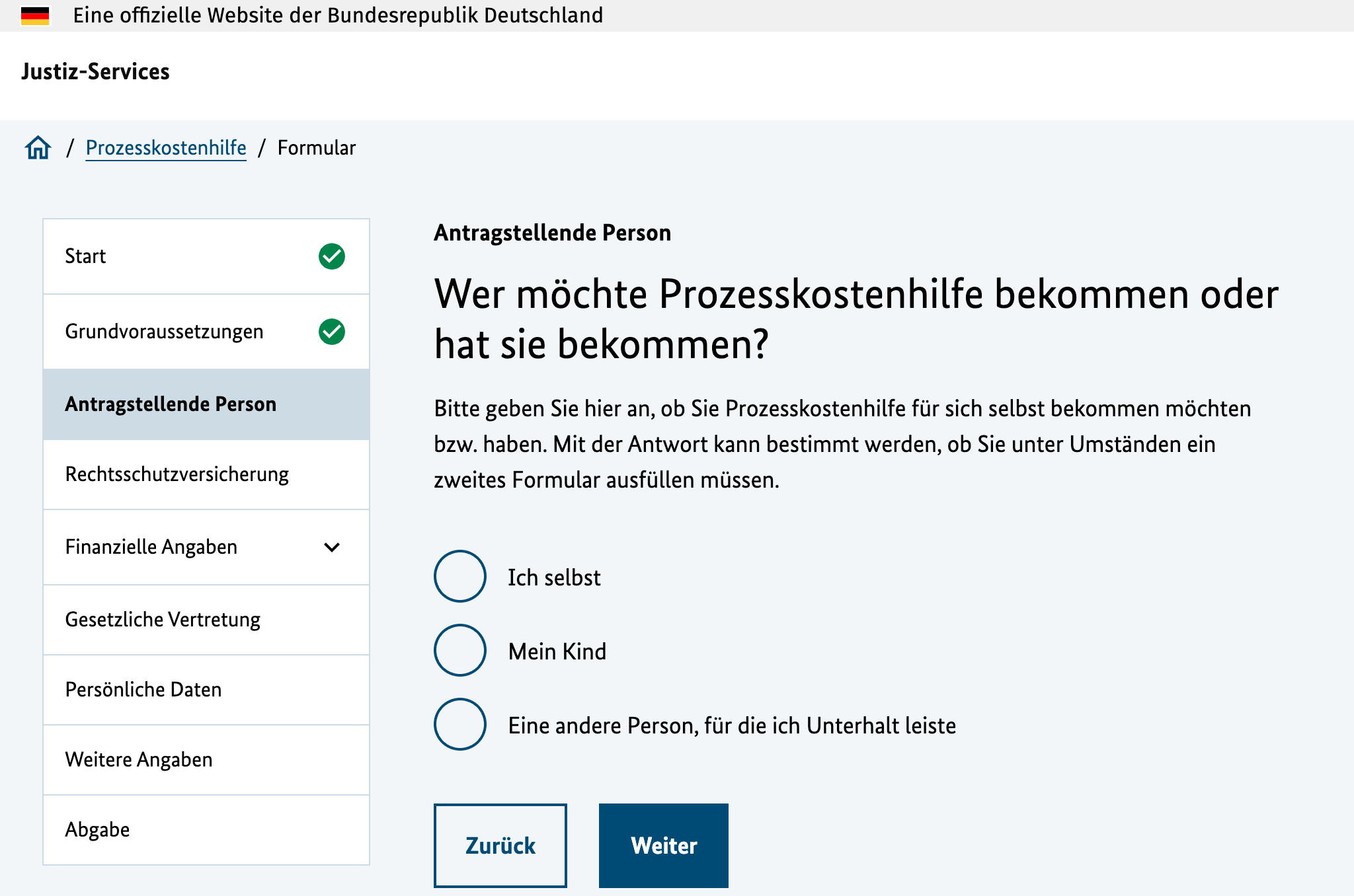Click the Weiter button
This screenshot has width=1354, height=896.
[663, 845]
